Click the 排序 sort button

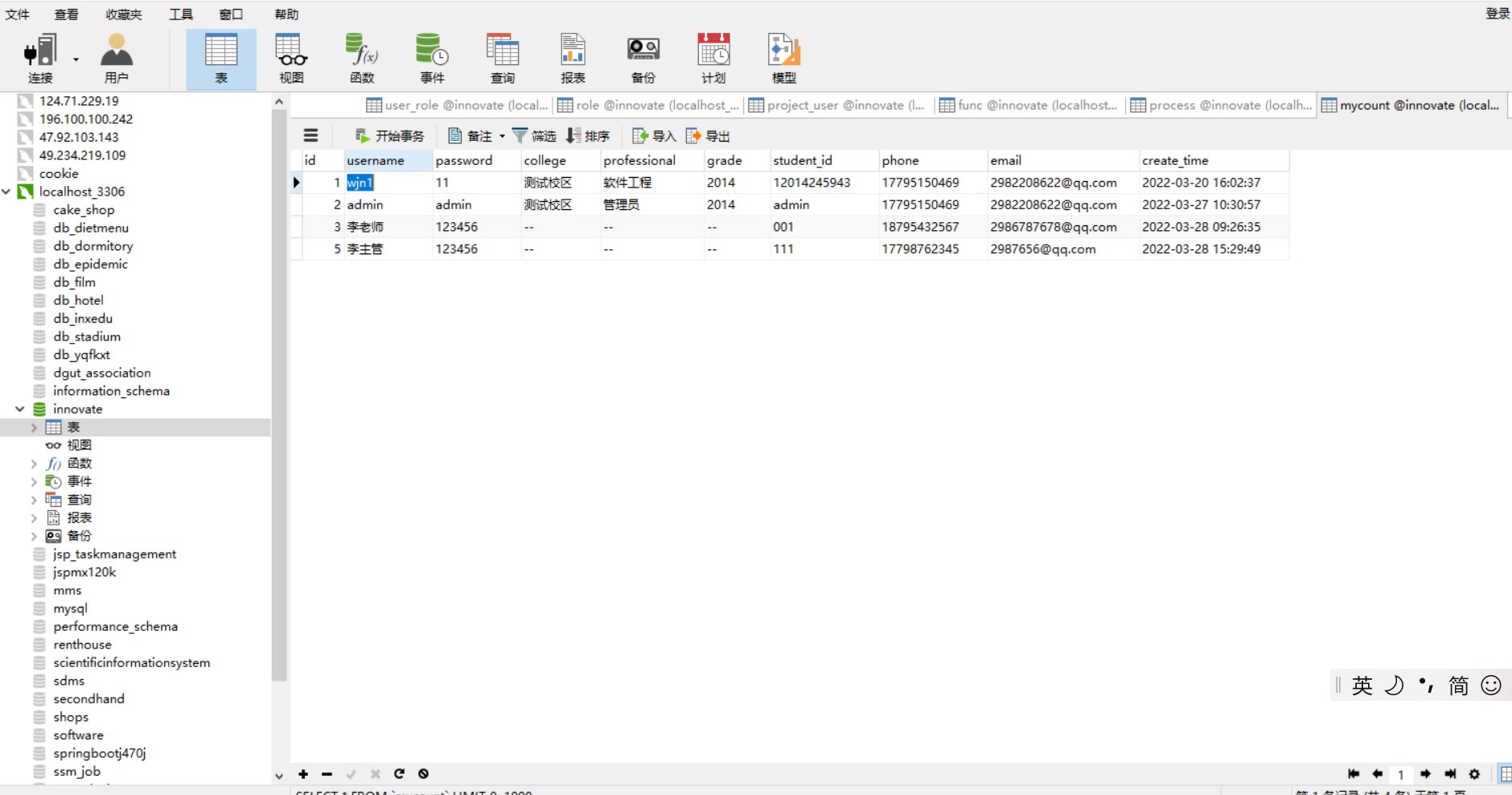588,136
